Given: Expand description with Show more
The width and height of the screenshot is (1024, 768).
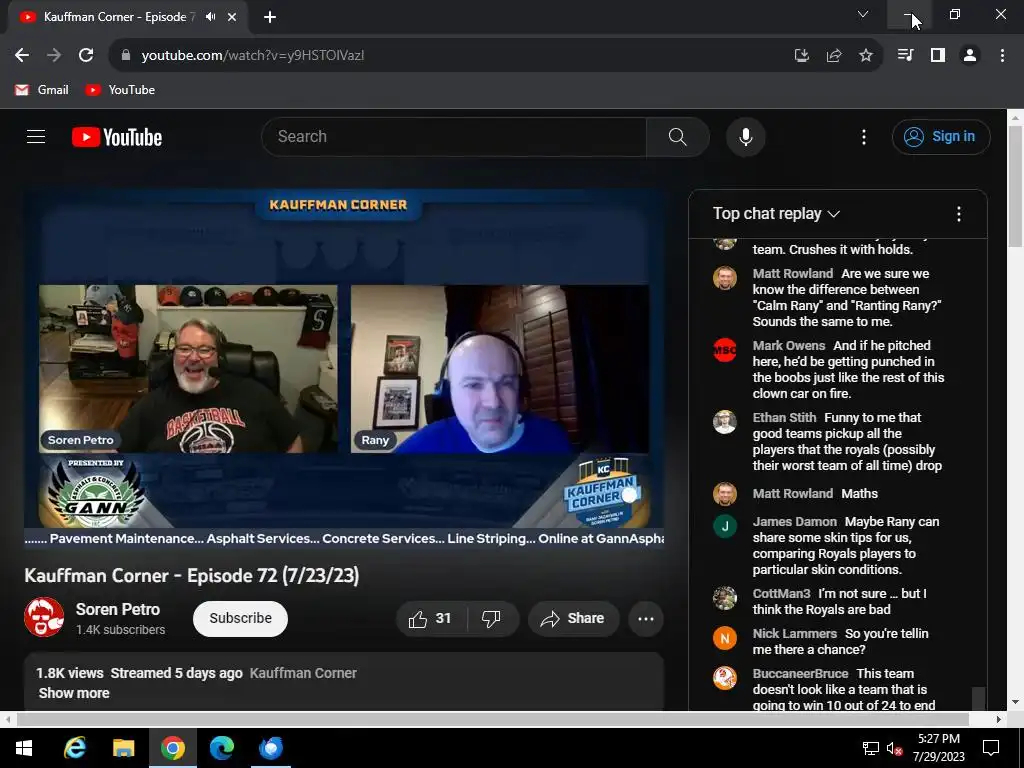Looking at the screenshot, I should click(74, 694).
